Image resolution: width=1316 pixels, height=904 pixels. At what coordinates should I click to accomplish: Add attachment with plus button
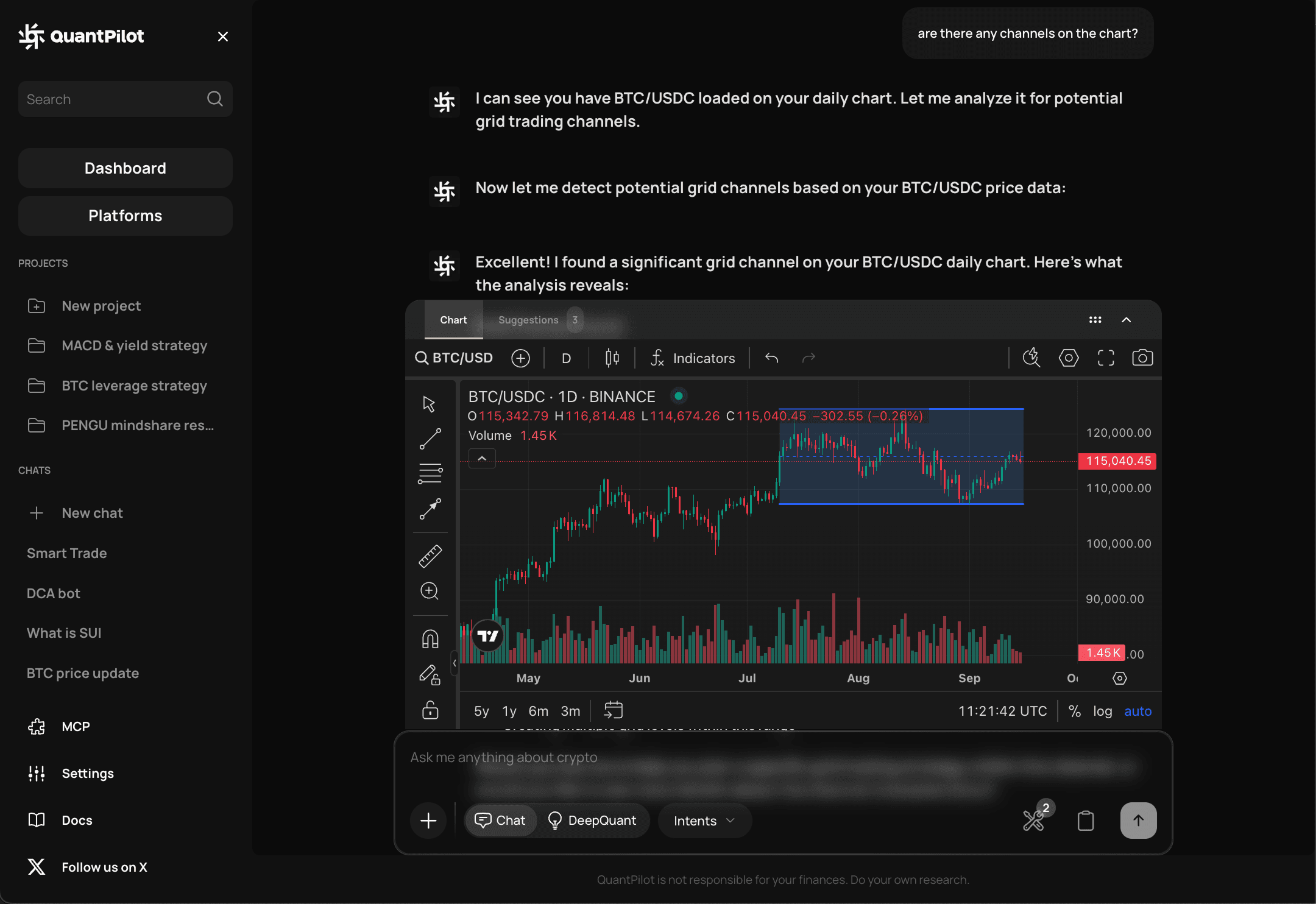428,821
